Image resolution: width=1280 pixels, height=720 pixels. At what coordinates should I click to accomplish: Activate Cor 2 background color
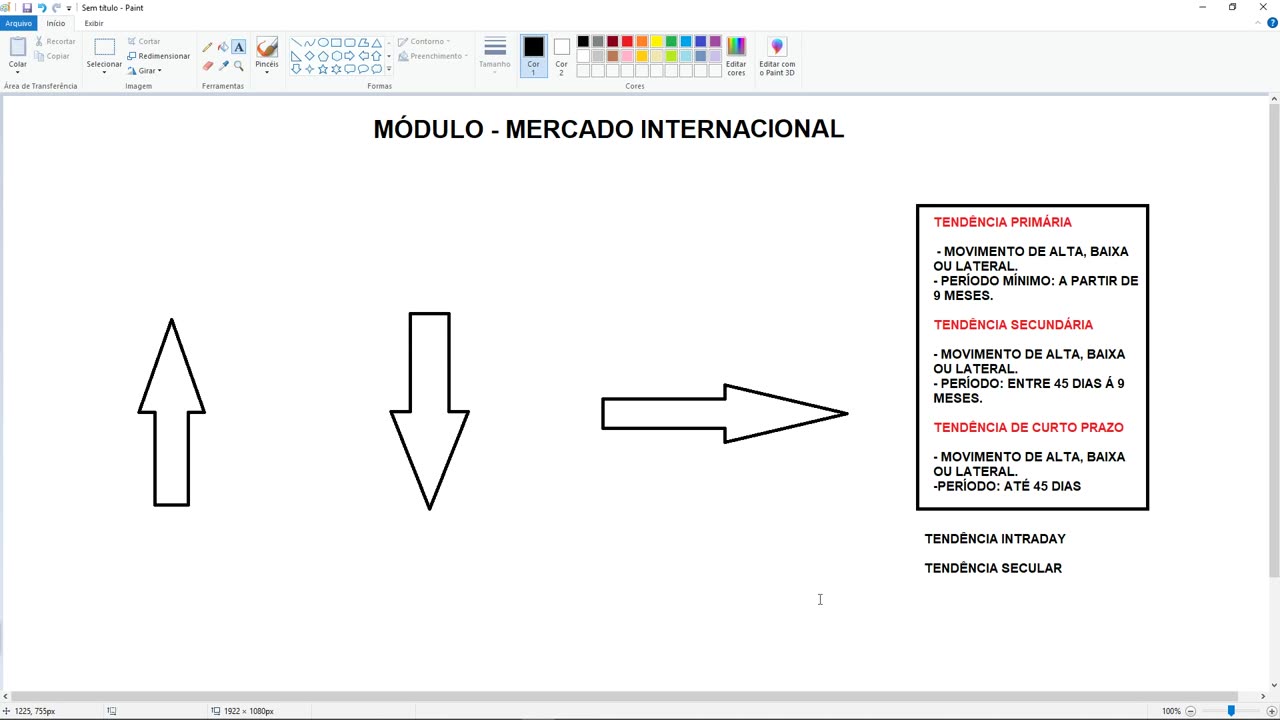(561, 57)
